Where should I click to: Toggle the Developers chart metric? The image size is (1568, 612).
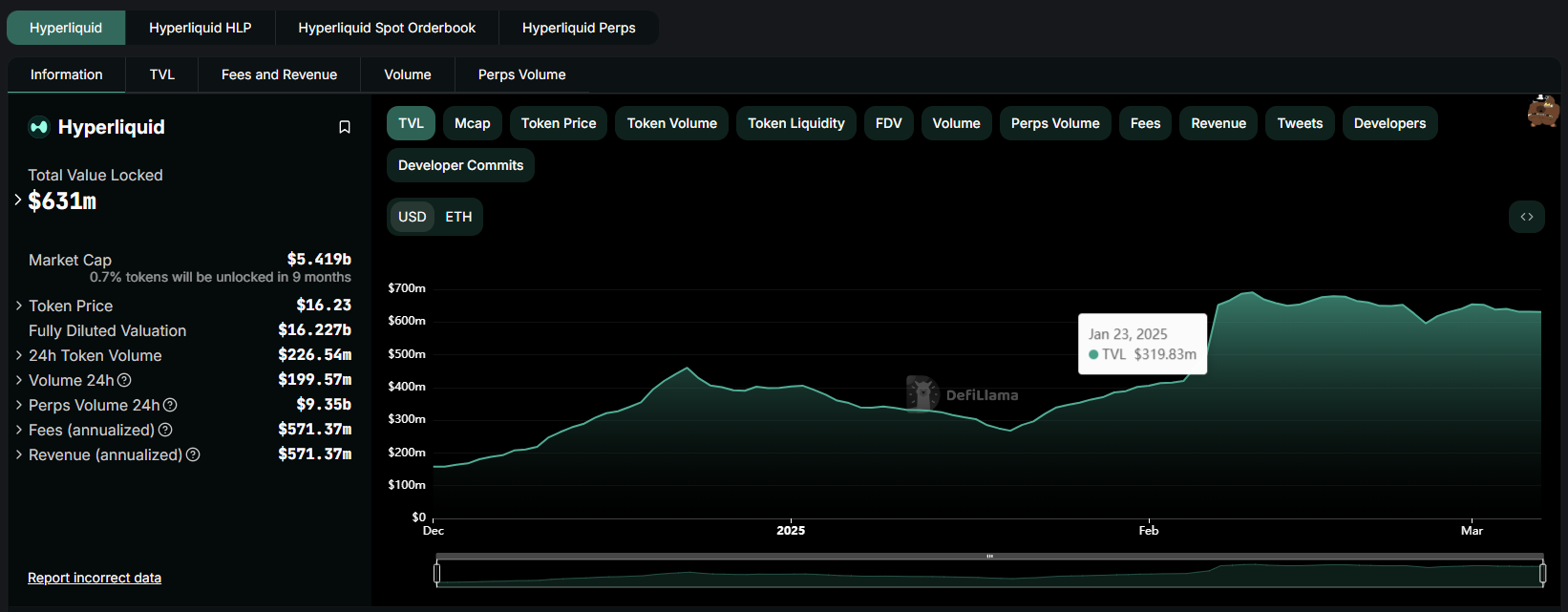coord(1390,123)
